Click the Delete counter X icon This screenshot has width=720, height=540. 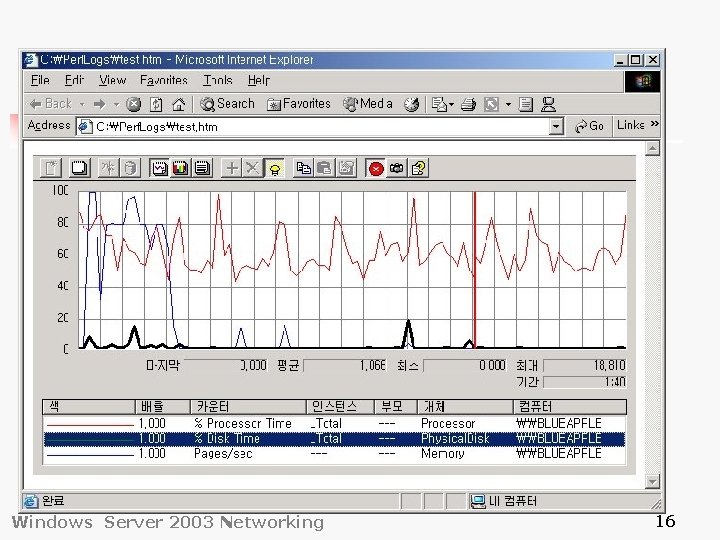(x=252, y=168)
